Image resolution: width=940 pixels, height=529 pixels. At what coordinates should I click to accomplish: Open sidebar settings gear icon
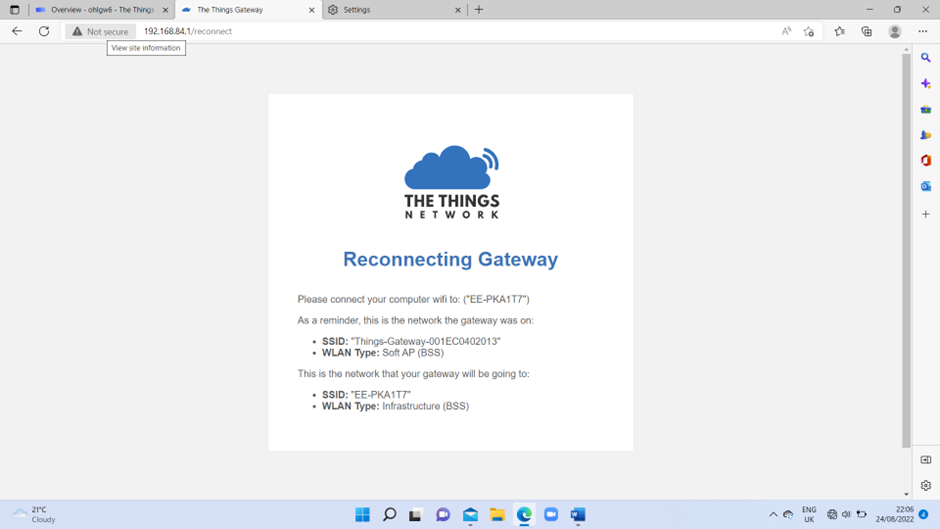click(925, 486)
